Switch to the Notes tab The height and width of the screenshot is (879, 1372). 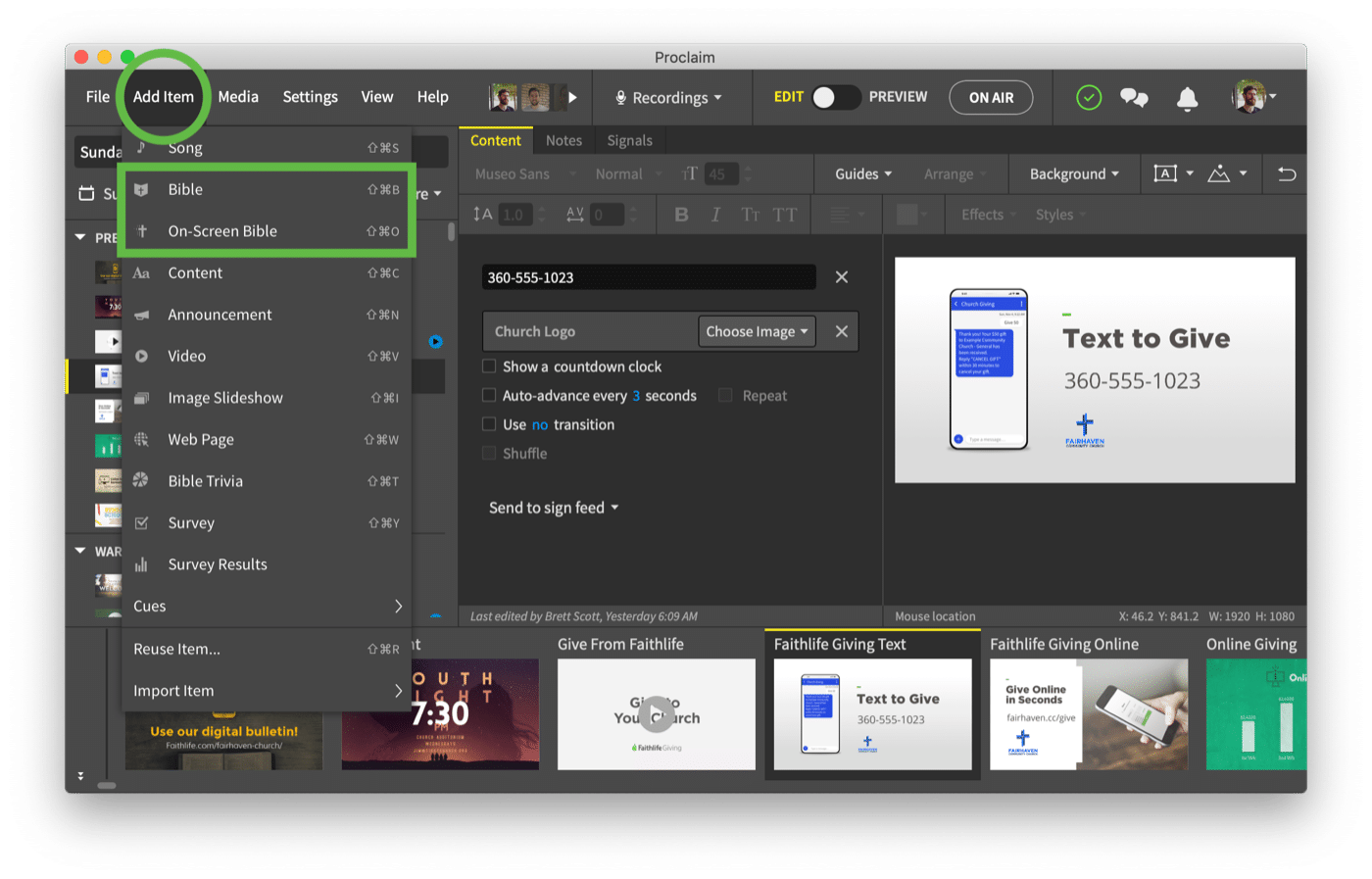click(563, 141)
